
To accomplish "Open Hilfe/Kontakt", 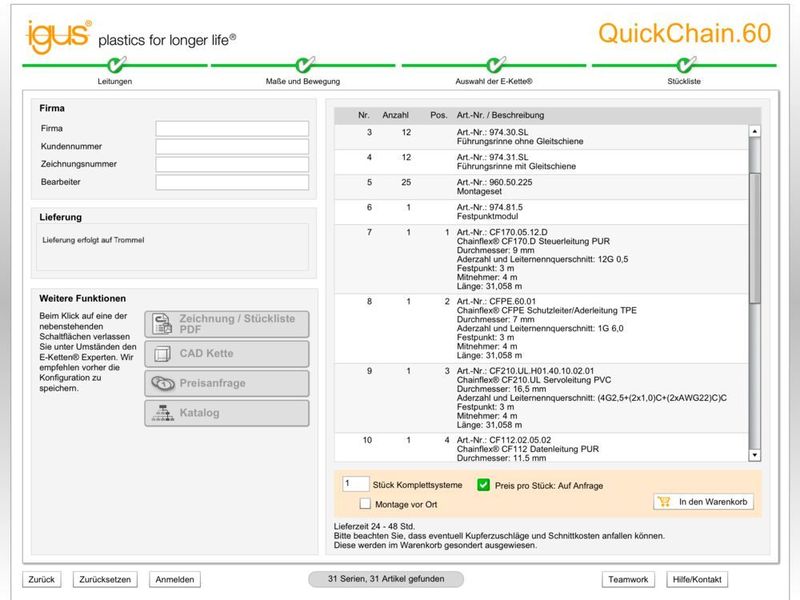I will point(697,579).
